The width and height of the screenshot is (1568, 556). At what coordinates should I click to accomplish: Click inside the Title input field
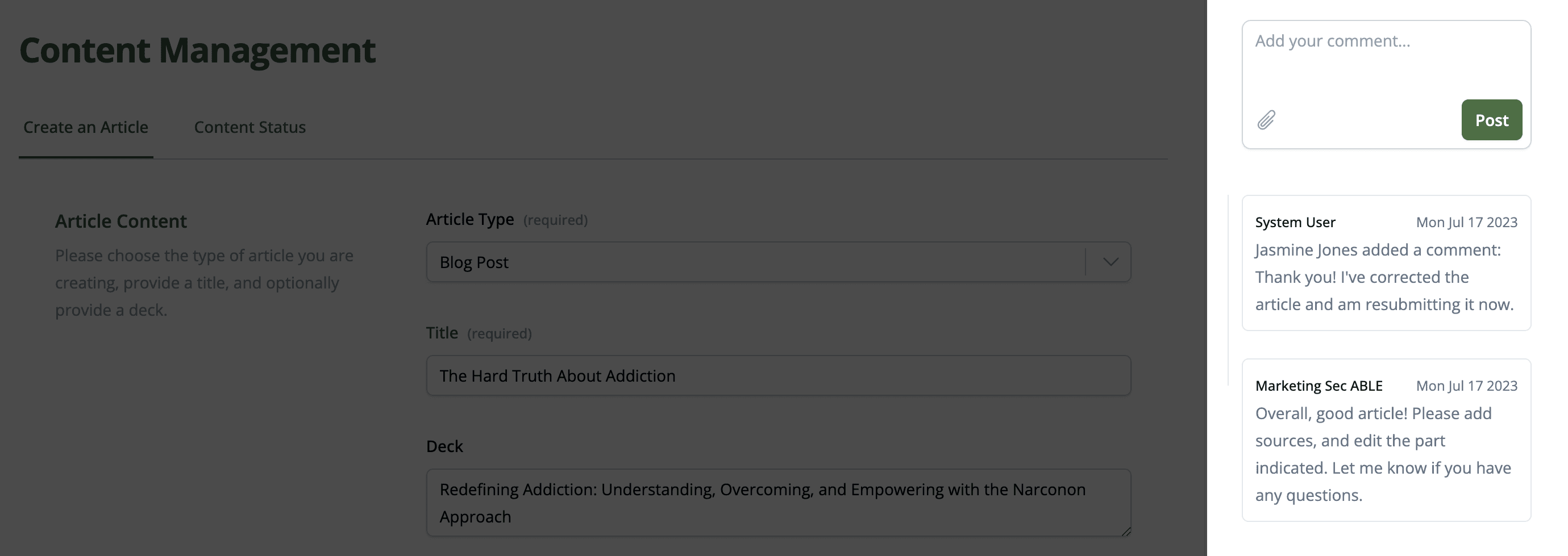click(779, 375)
